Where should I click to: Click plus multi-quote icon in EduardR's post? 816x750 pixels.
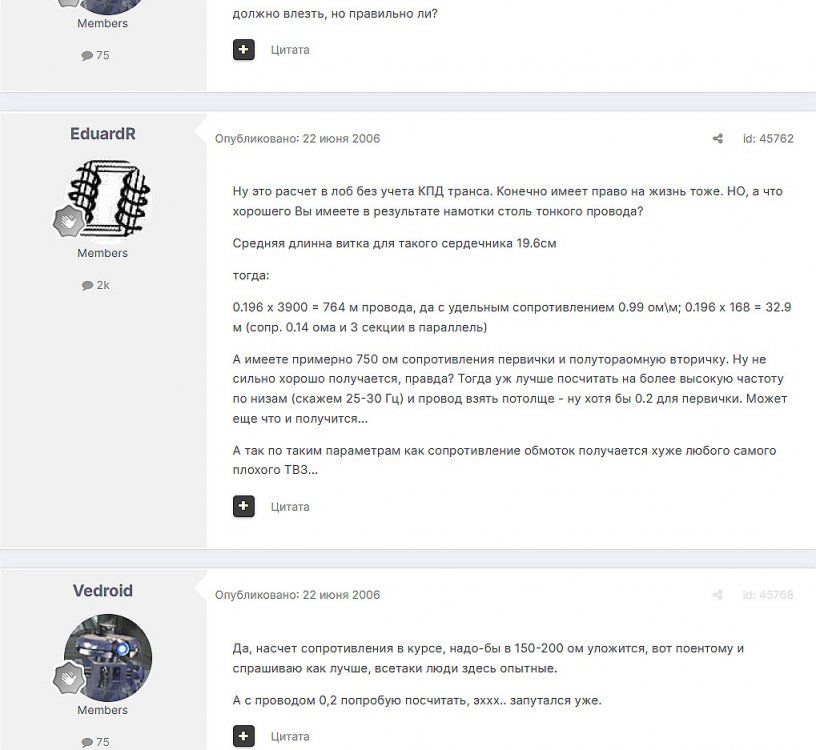(x=244, y=506)
